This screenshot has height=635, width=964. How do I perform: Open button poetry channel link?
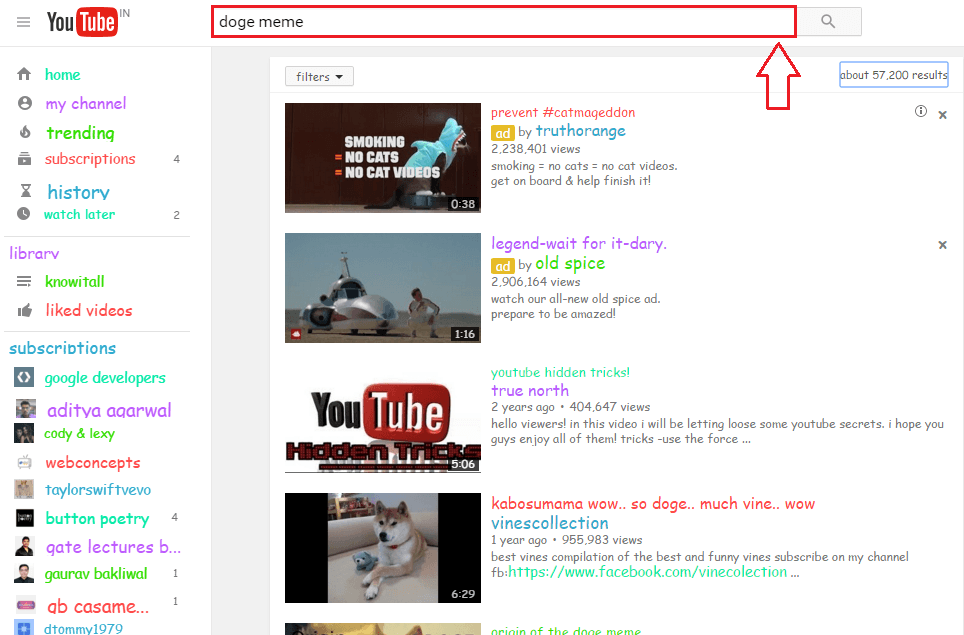tap(97, 519)
